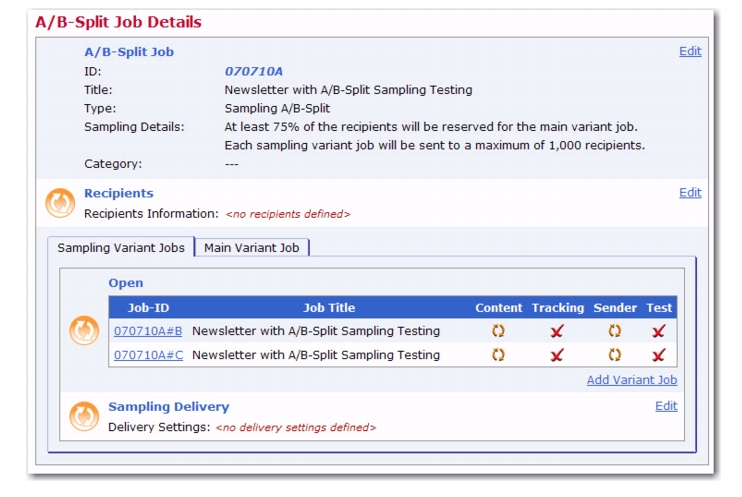The height and width of the screenshot is (497, 742).
Task: Click the job ID 070710A value
Action: [x=254, y=71]
